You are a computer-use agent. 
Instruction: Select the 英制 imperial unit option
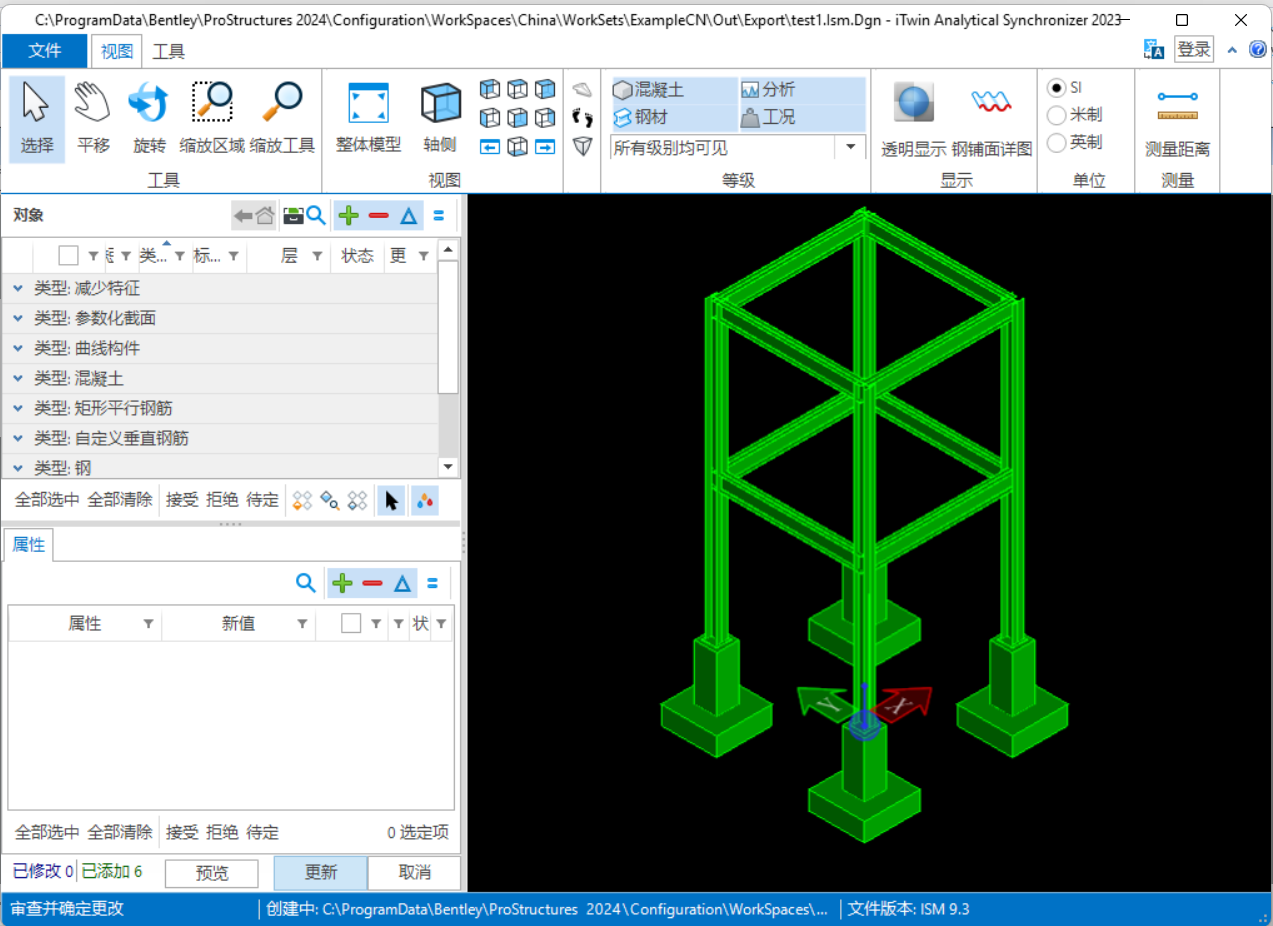point(1056,143)
